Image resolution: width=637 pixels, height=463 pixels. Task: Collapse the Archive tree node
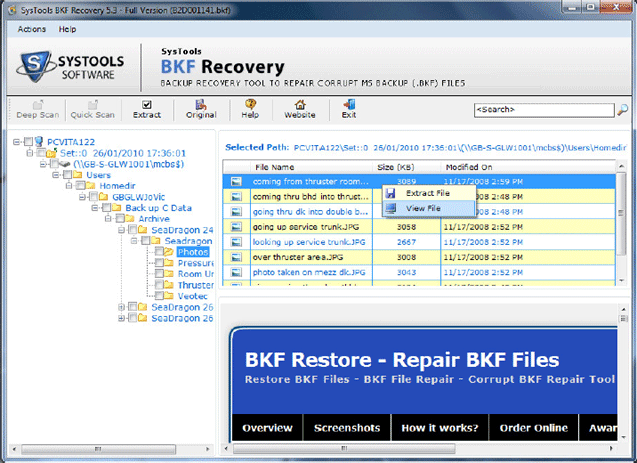[x=108, y=219]
